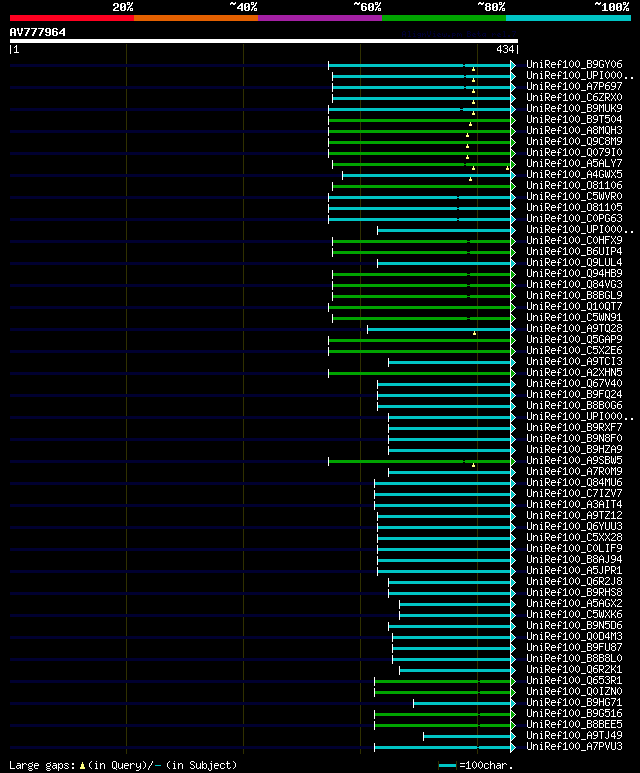Click the orange ~40% legend color segment

[196, 18]
